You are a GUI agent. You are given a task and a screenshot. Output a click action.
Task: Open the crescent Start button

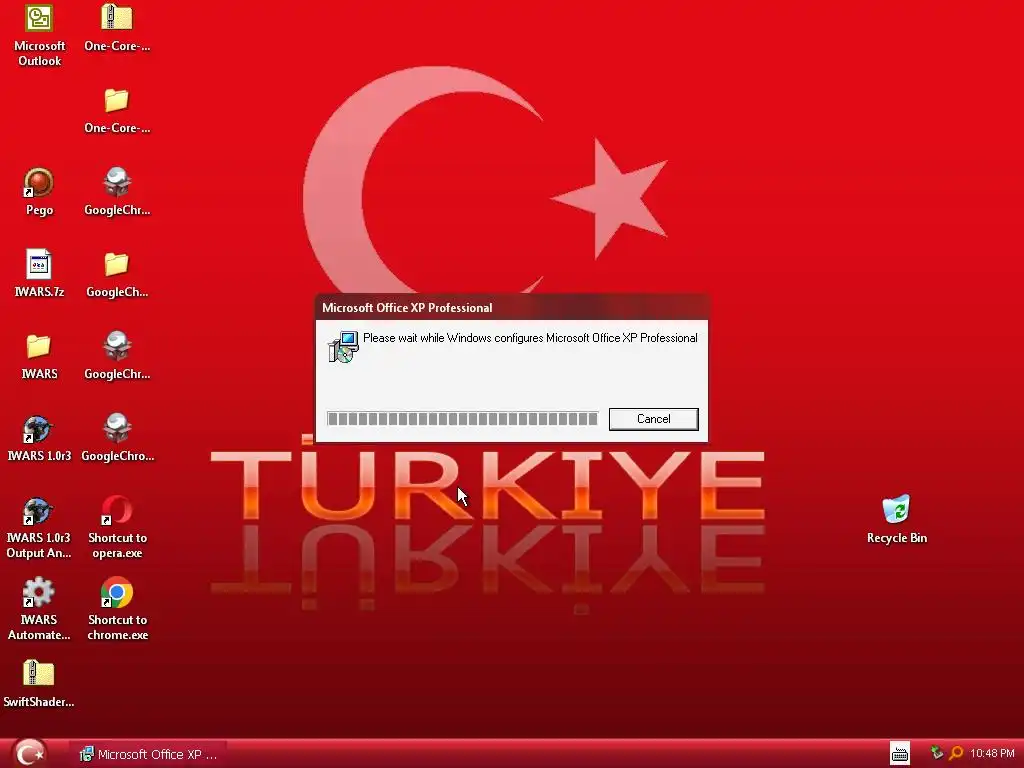29,753
